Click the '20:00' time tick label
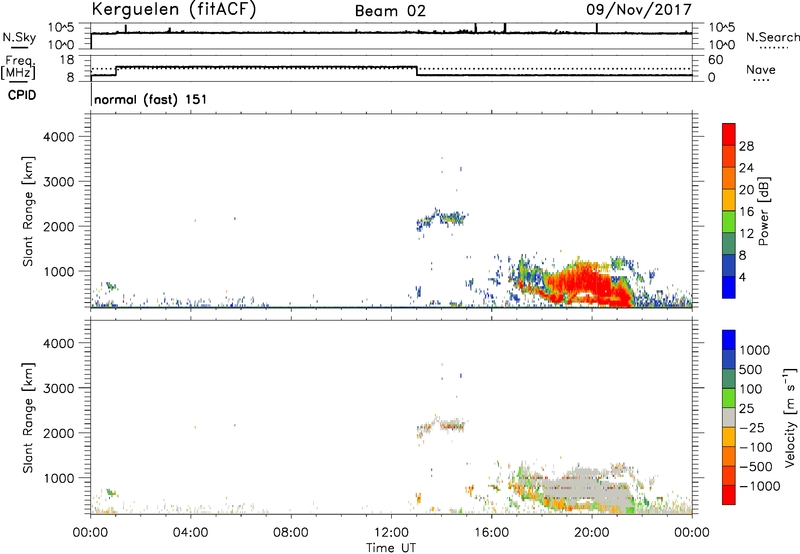 pos(591,533)
